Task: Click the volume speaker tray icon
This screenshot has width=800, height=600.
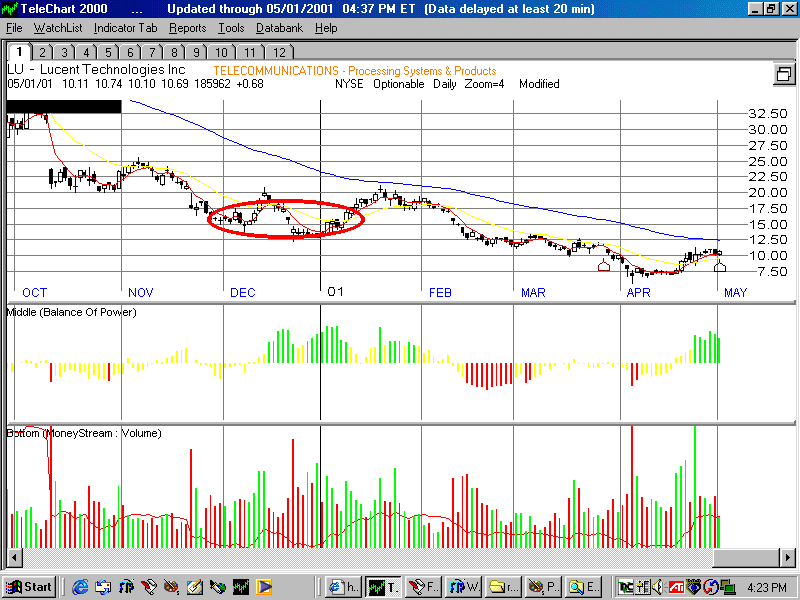Action: [x=659, y=587]
